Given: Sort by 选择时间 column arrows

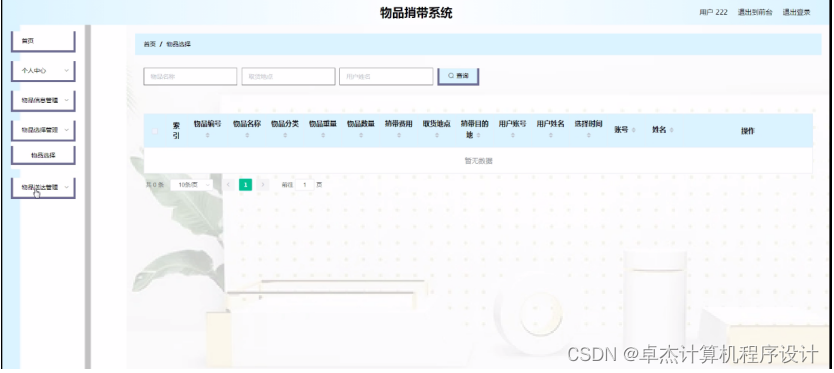Looking at the screenshot, I should [588, 136].
